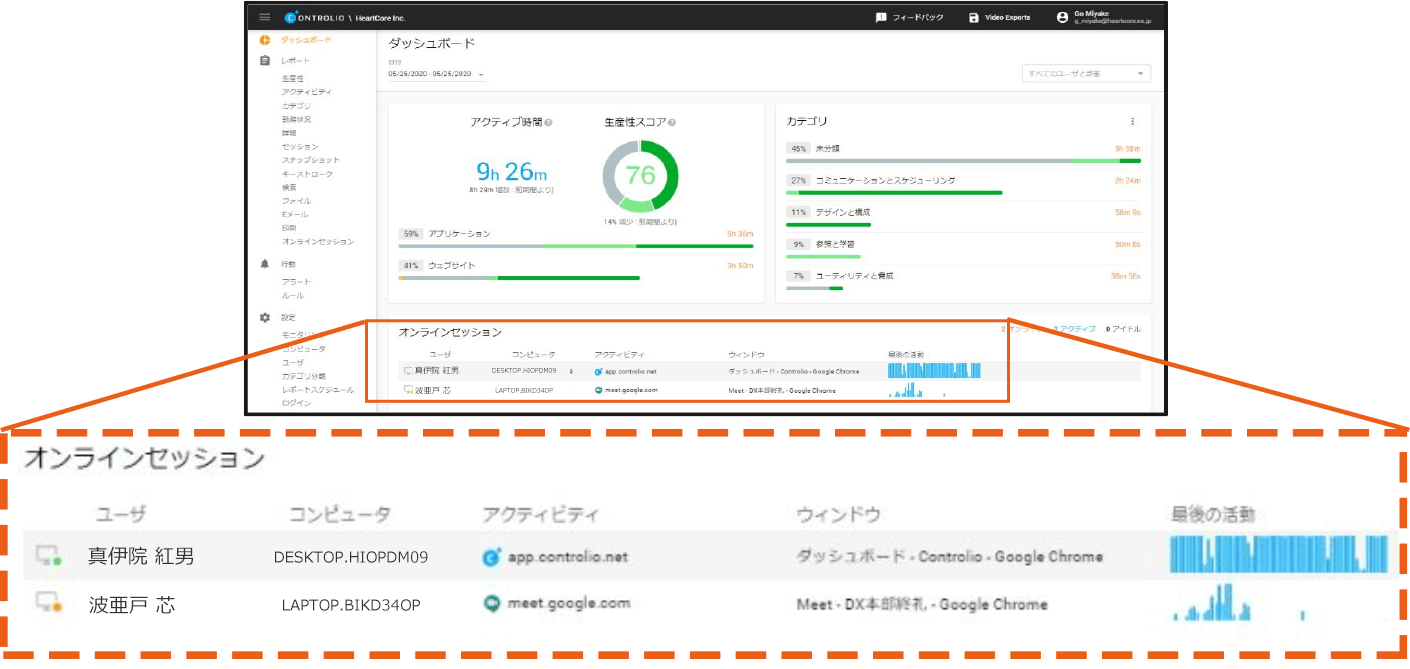This screenshot has width=1410, height=669.
Task: Expand the 行動 section in sidebar
Action: click(x=289, y=264)
